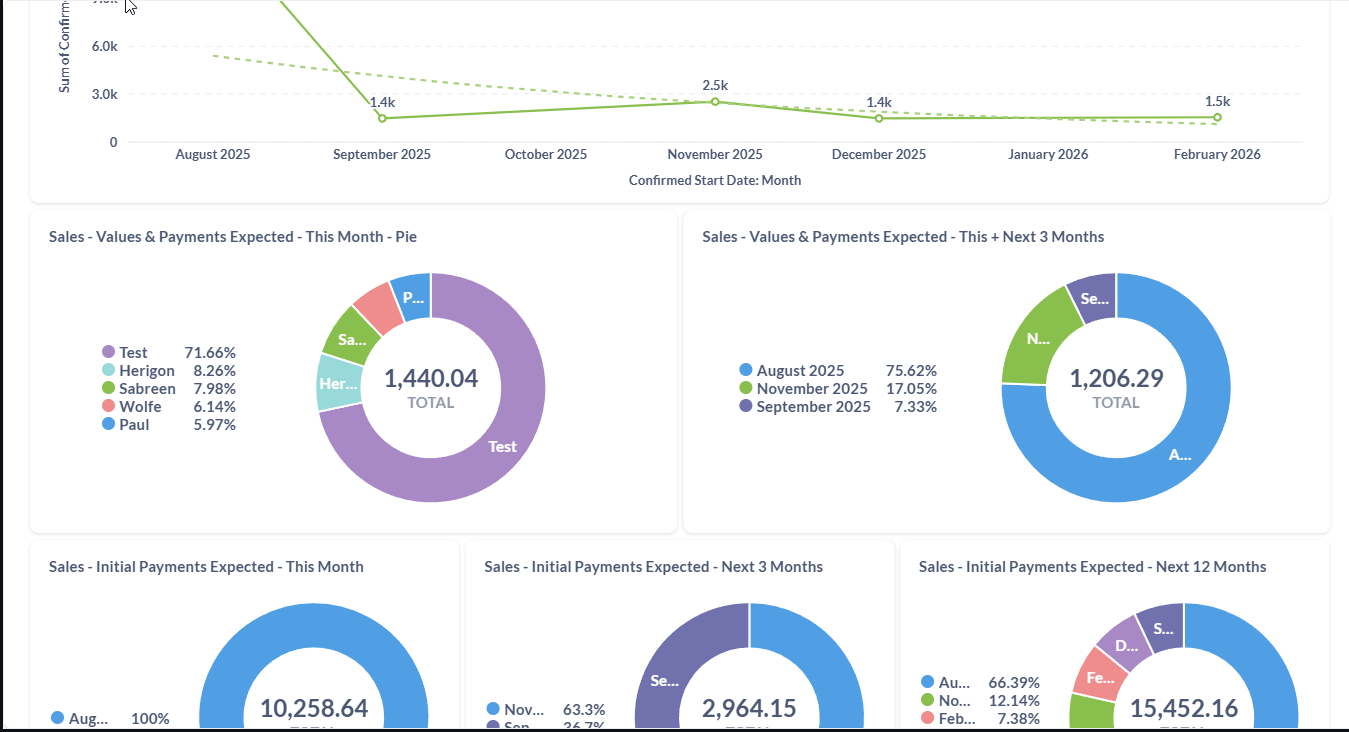Open 'Initial Payments Expected - Next 3 Months' title

coord(653,567)
